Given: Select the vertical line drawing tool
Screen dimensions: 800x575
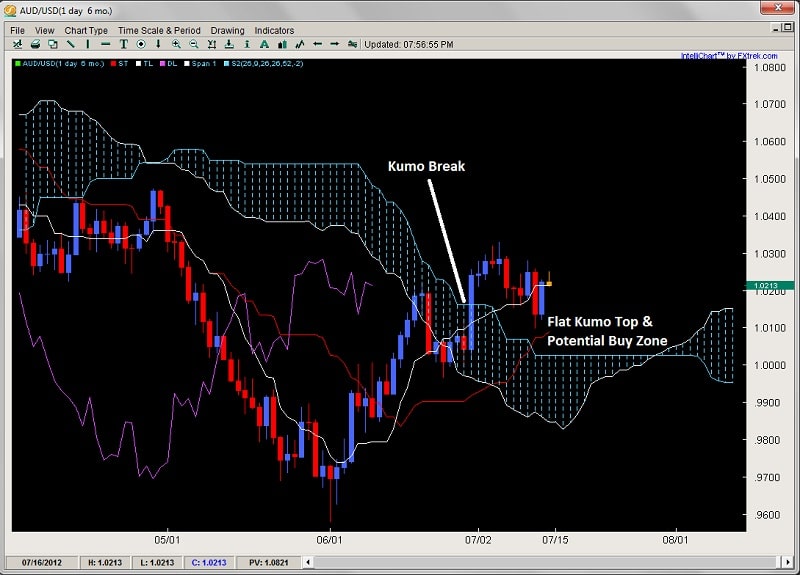Looking at the screenshot, I should click(x=88, y=44).
